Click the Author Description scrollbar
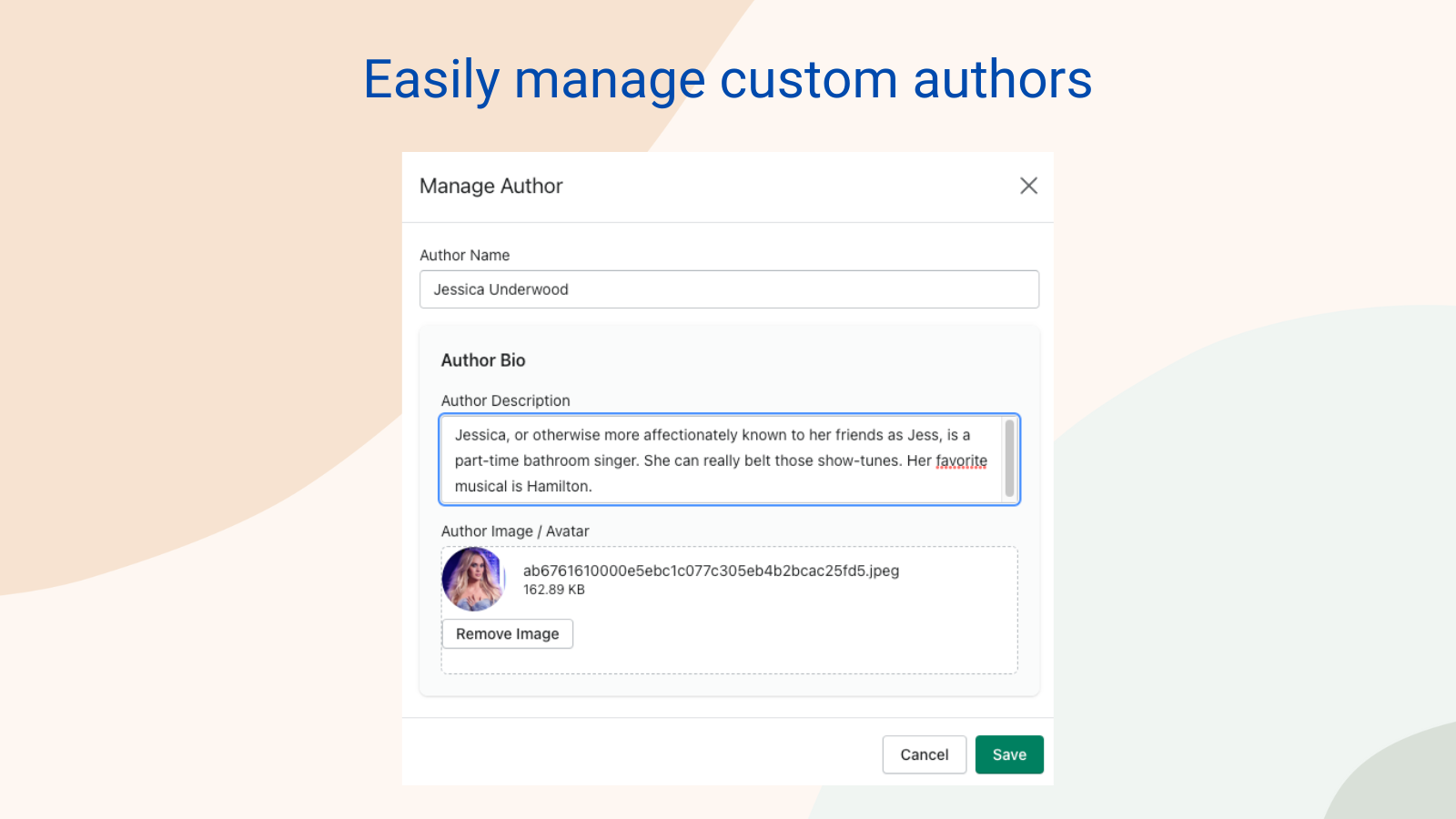The height and width of the screenshot is (819, 1456). click(1009, 459)
